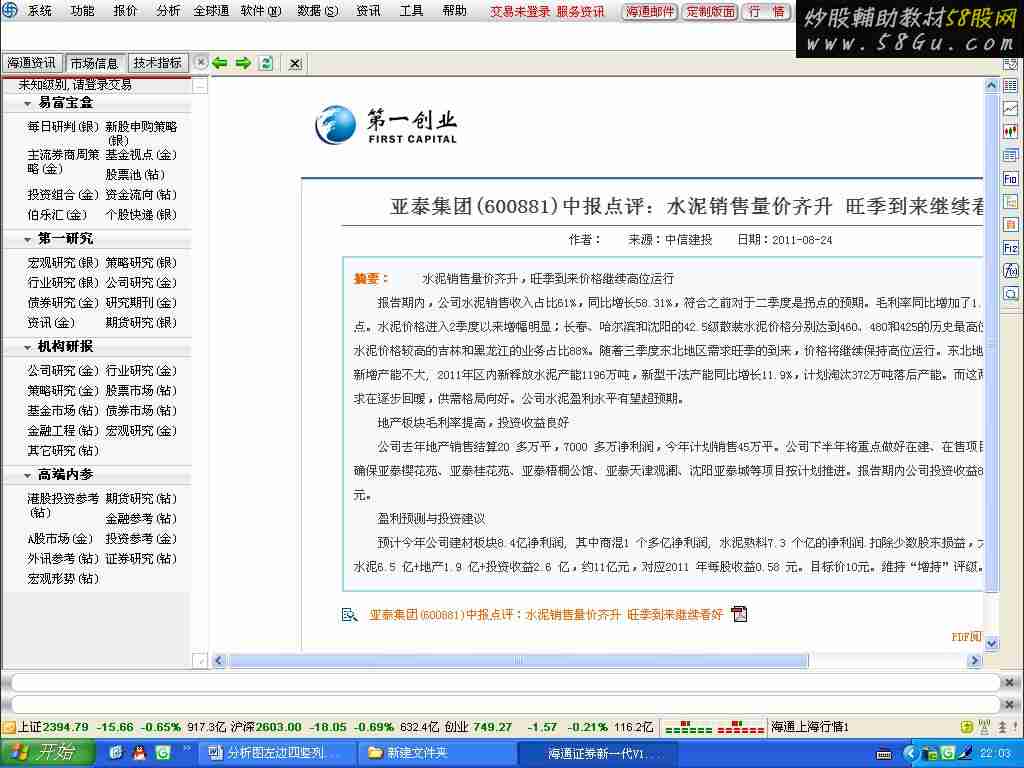
Task: Click the sidebar icon below the fx icon
Action: coord(1010,294)
